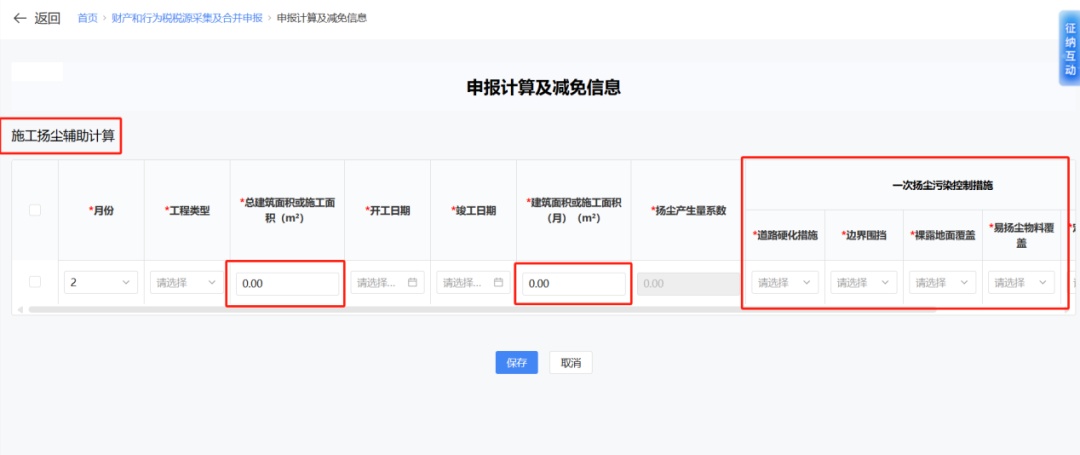Open the 裸露地面覆盖 dropdown
This screenshot has height=455, width=1080.
[942, 283]
